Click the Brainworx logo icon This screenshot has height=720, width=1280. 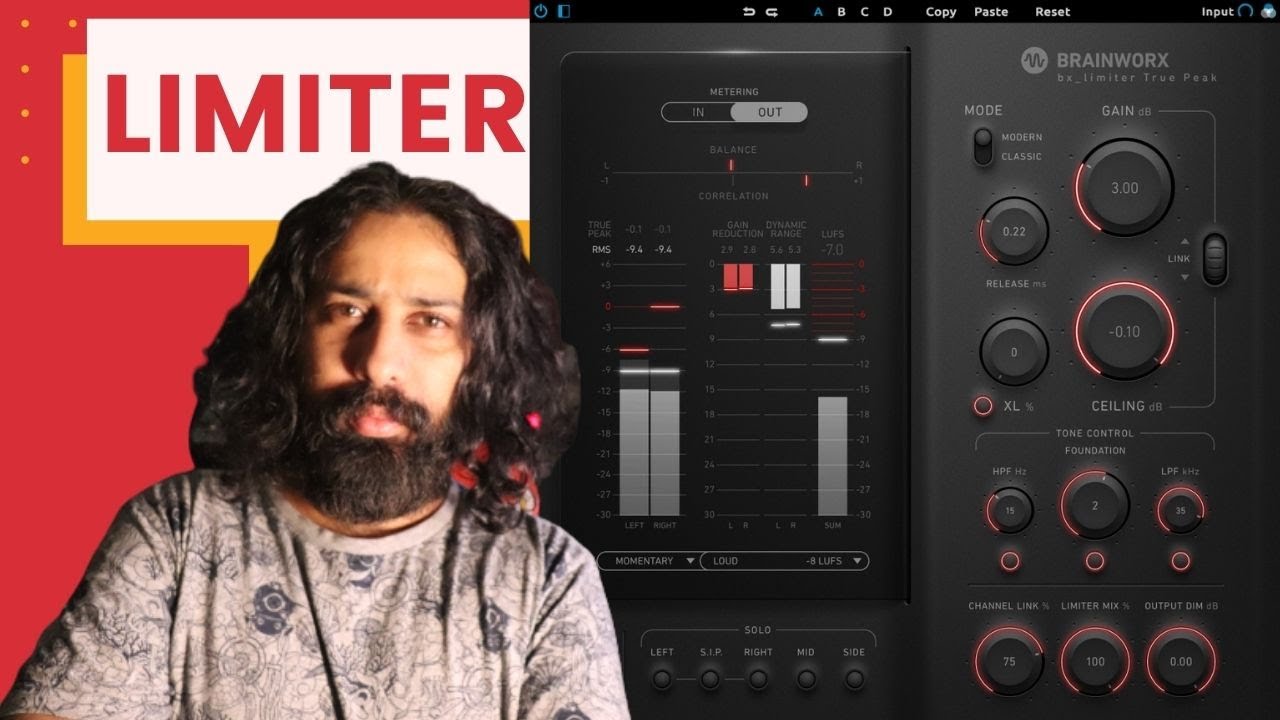(x=1034, y=61)
